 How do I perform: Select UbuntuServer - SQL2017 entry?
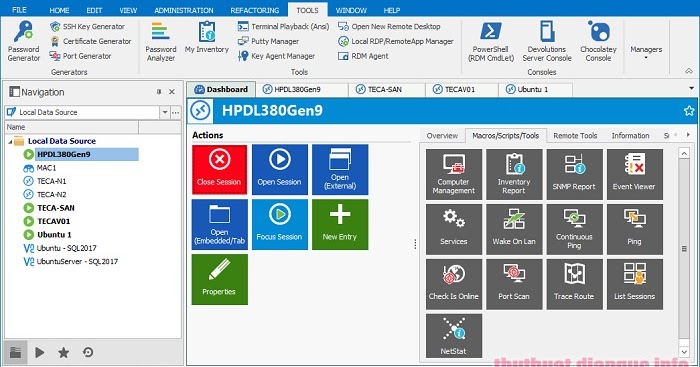pos(77,261)
